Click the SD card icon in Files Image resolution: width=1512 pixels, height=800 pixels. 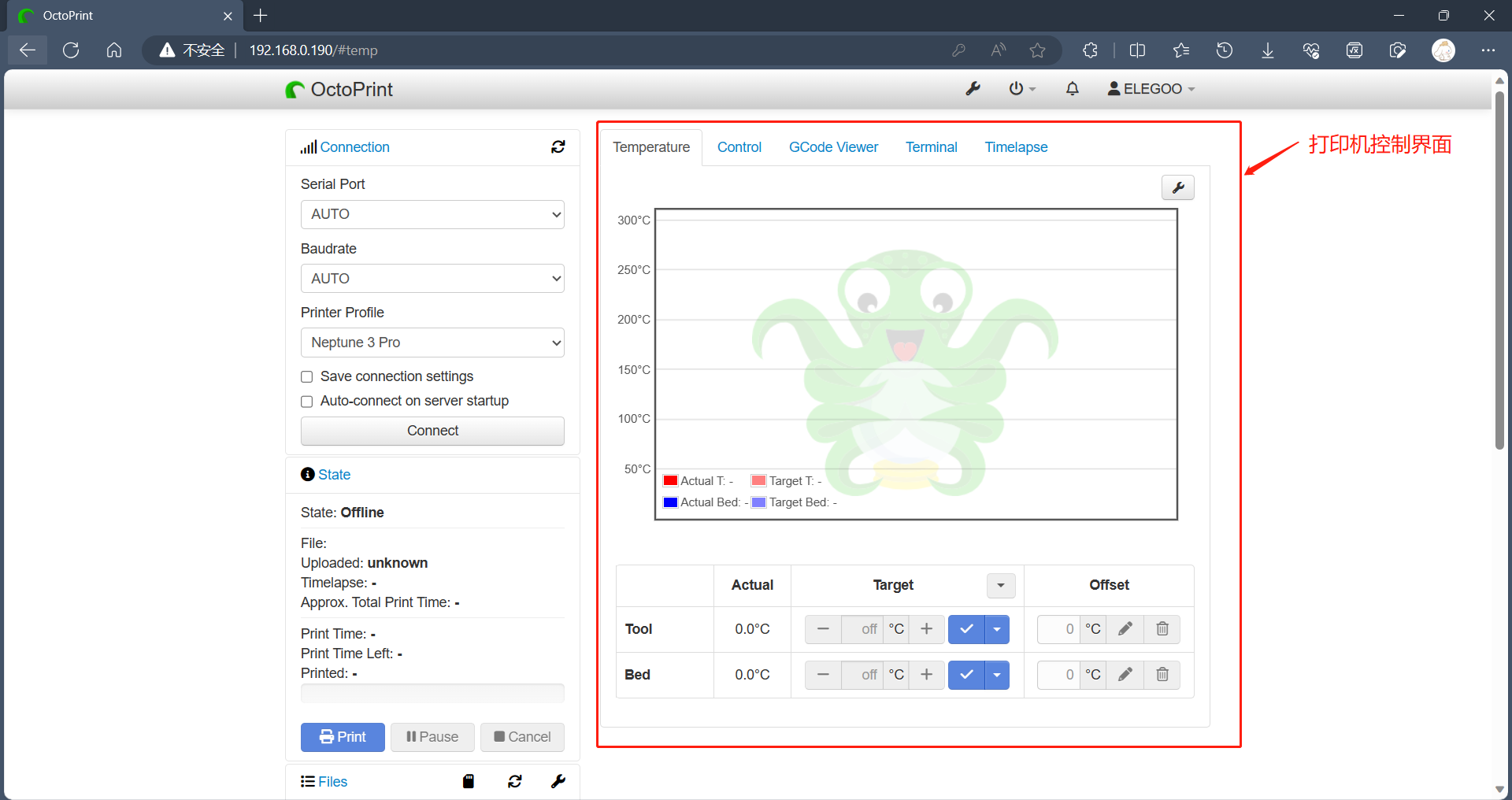[x=469, y=781]
